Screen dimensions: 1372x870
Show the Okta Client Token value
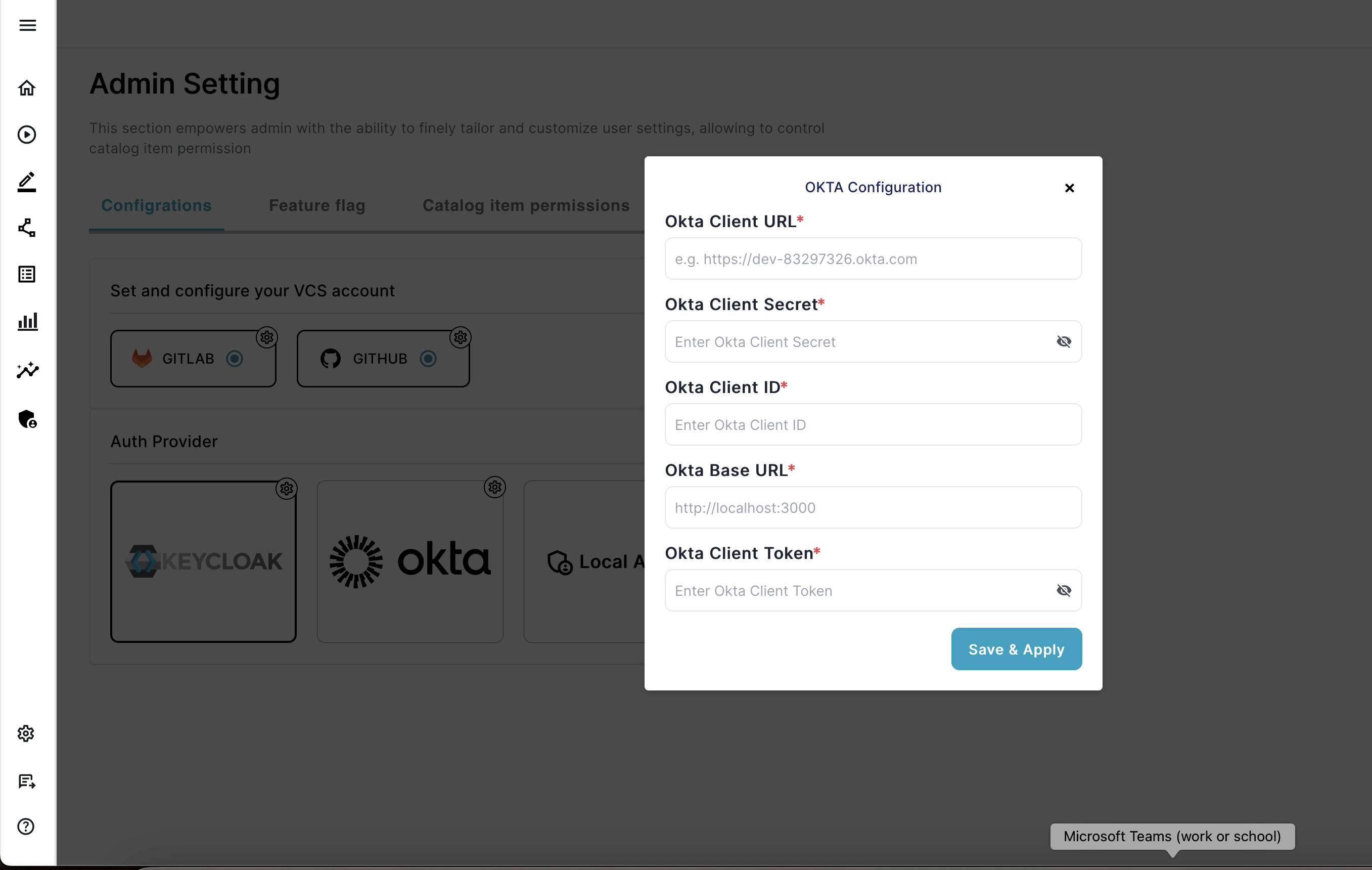(1064, 590)
